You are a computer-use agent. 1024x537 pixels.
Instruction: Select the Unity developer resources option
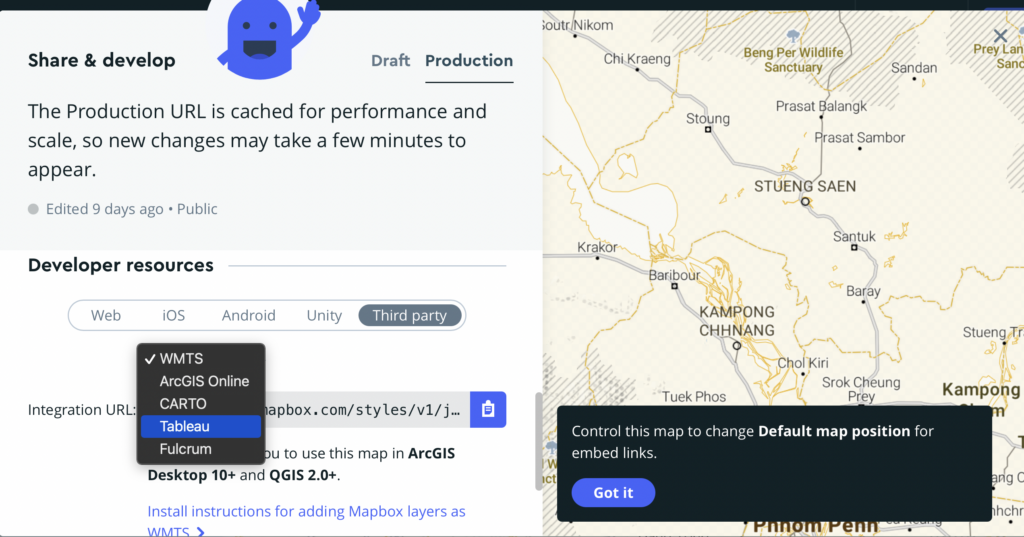pyautogui.click(x=324, y=316)
